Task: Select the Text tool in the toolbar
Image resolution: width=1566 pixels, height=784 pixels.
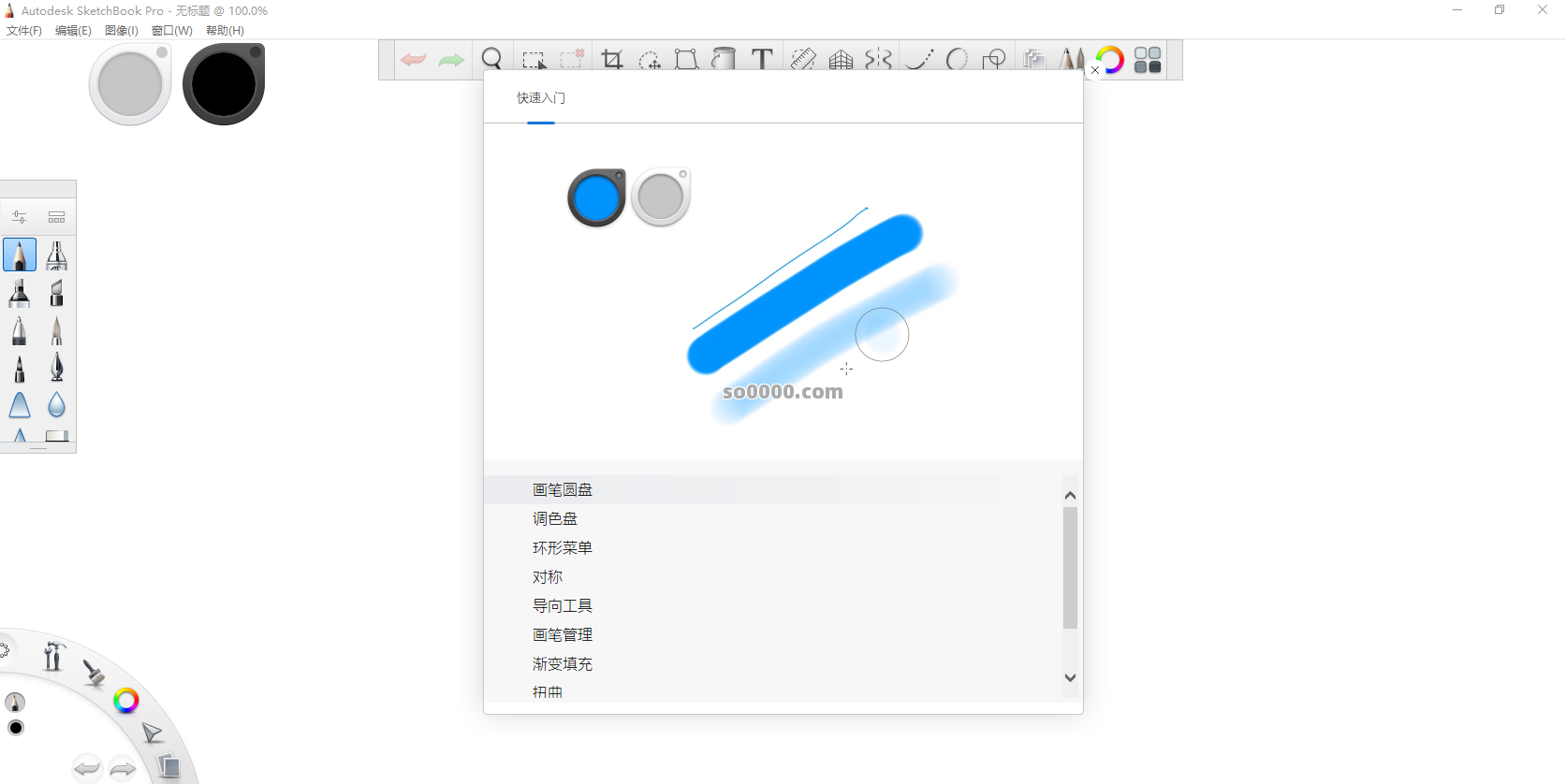Action: click(762, 60)
